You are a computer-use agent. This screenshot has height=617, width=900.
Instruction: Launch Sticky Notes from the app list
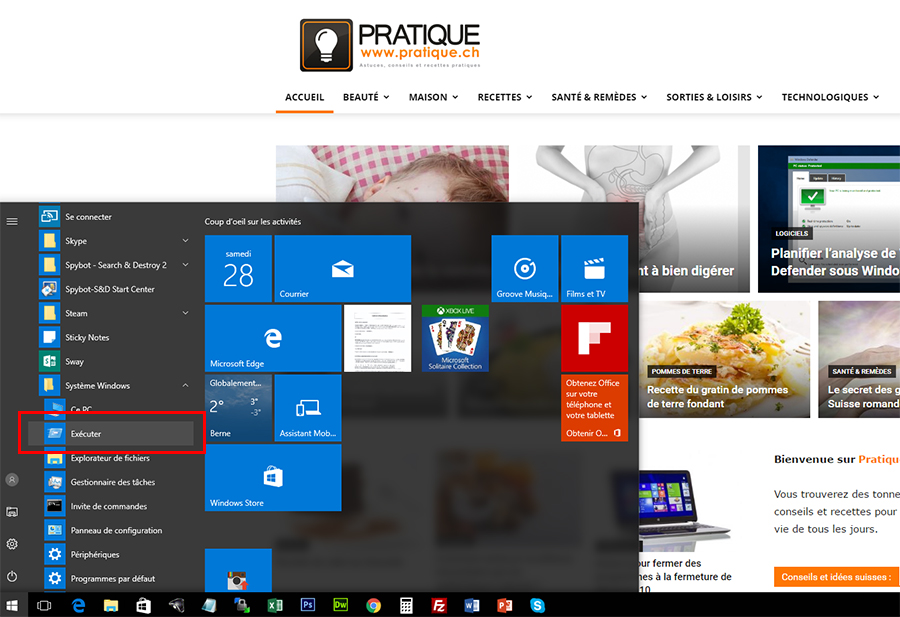(115, 337)
